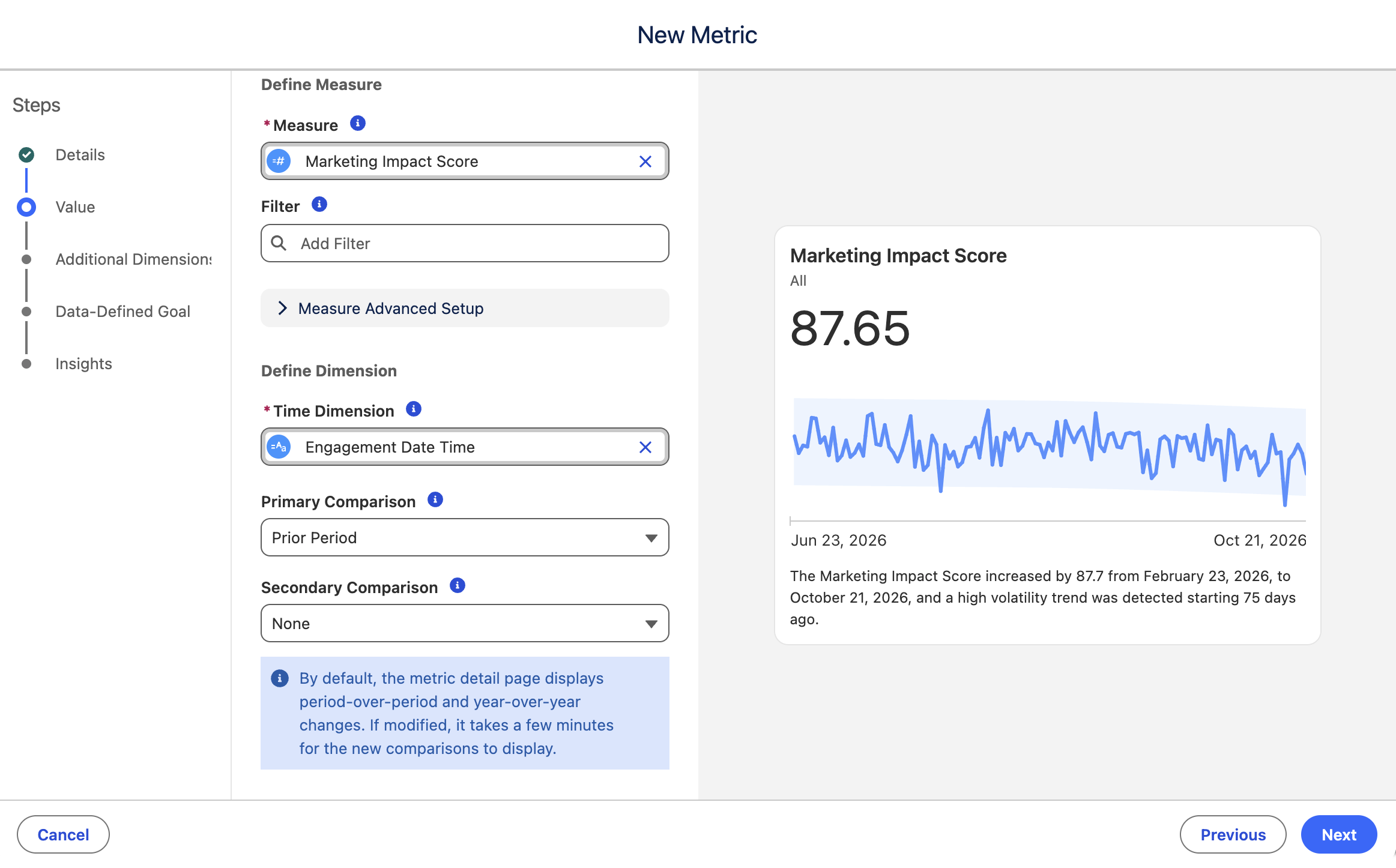Select the Value step
Viewport: 1396px width, 868px height.
click(75, 207)
